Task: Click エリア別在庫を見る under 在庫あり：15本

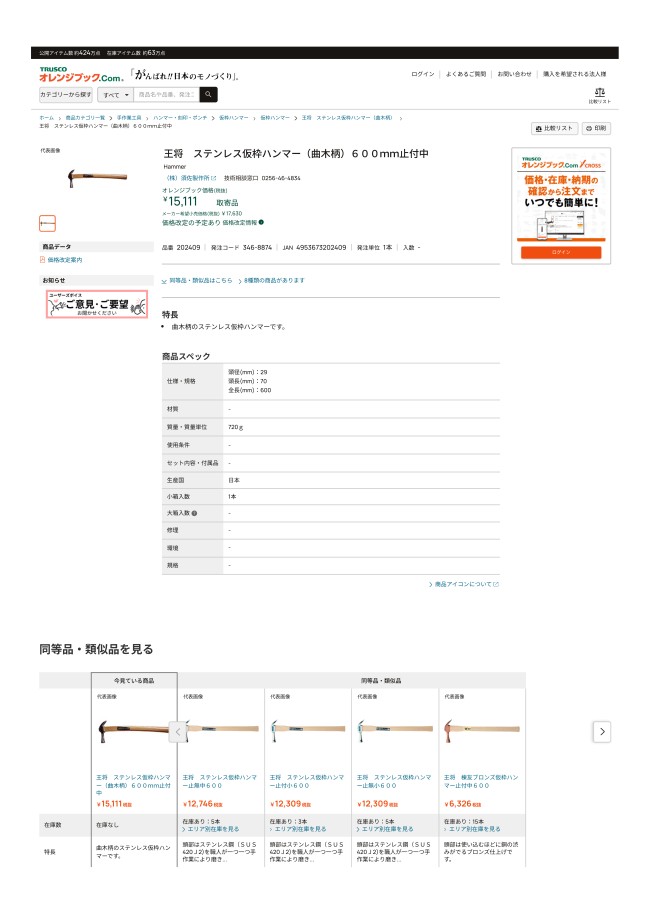Action: click(474, 829)
